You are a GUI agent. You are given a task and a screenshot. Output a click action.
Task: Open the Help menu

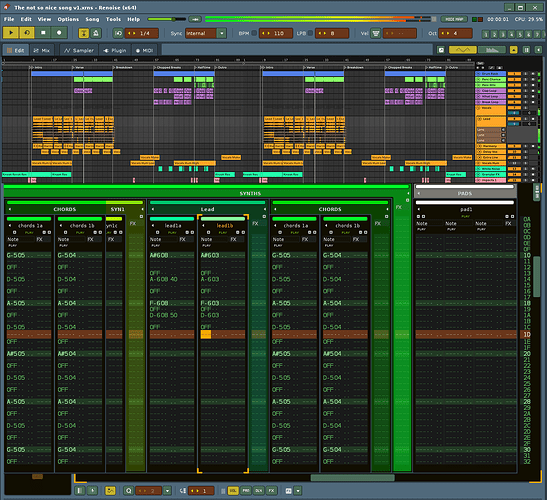coord(133,19)
